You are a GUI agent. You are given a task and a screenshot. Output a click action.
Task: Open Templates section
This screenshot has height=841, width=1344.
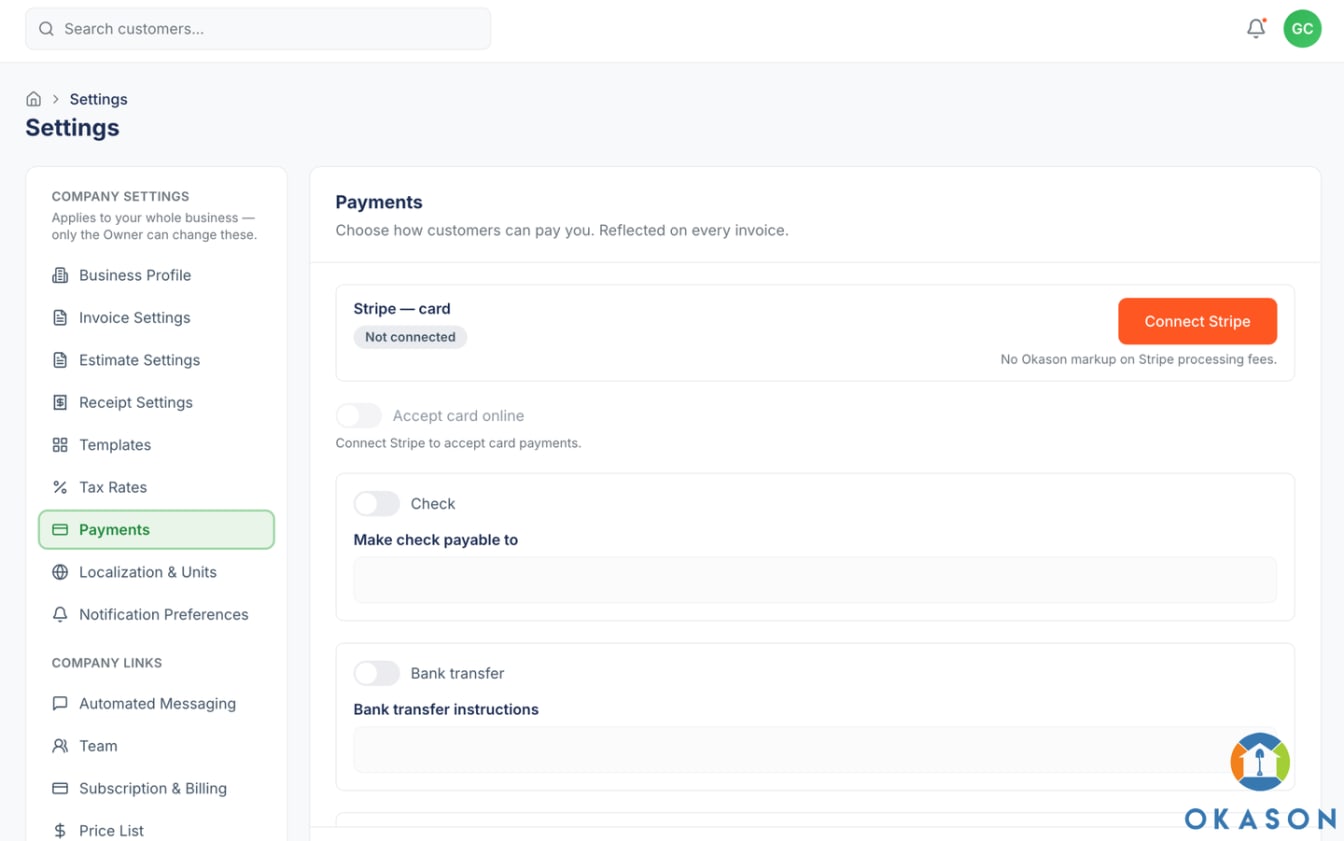[156, 445]
